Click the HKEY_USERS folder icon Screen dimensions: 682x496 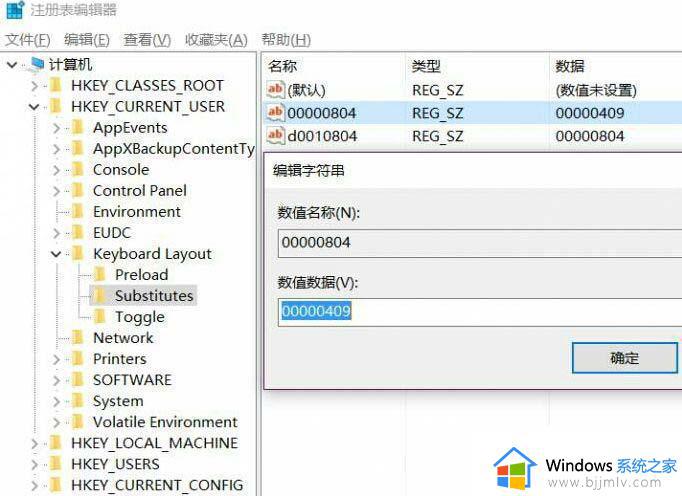click(56, 464)
